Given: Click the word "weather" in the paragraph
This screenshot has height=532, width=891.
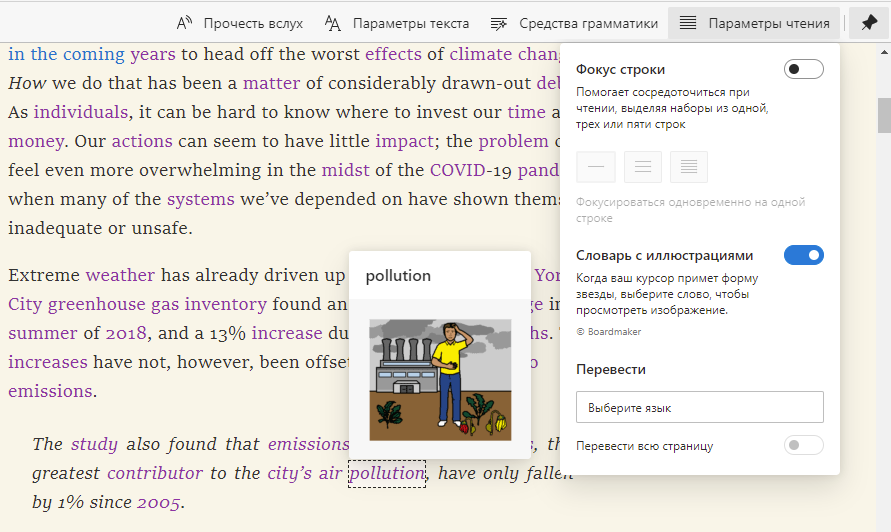Looking at the screenshot, I should [x=120, y=275].
